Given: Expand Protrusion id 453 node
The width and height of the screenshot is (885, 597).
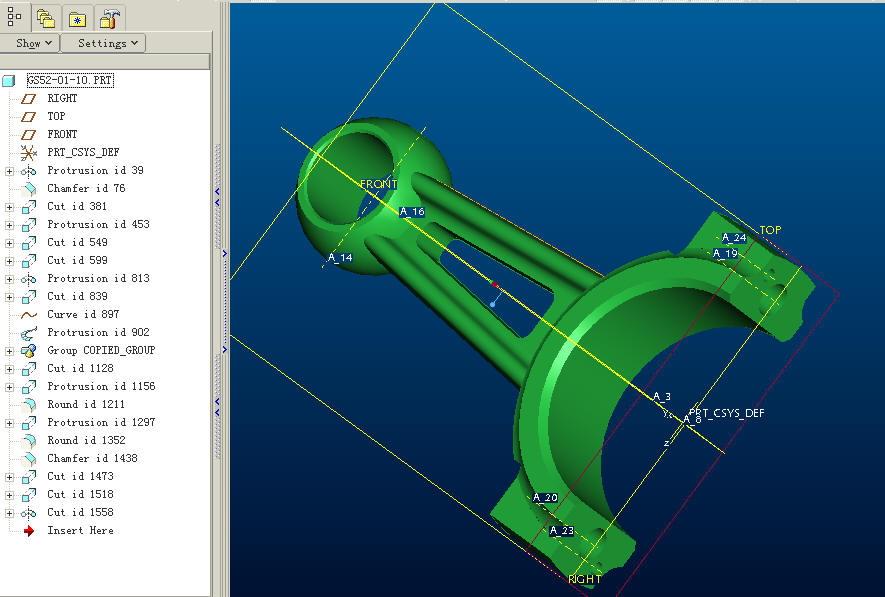Looking at the screenshot, I should [9, 225].
